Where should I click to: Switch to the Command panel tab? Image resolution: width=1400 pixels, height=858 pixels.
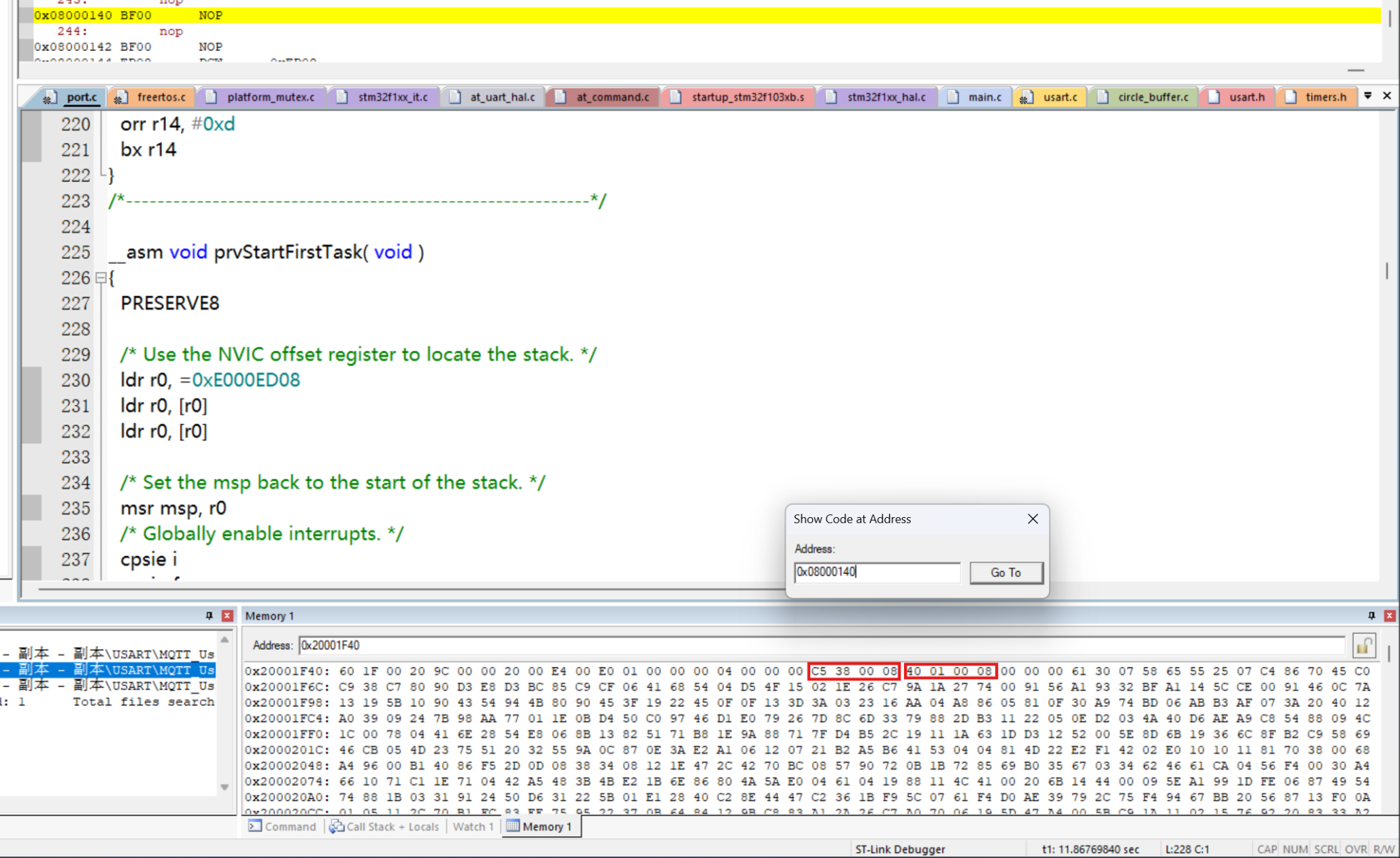(283, 827)
